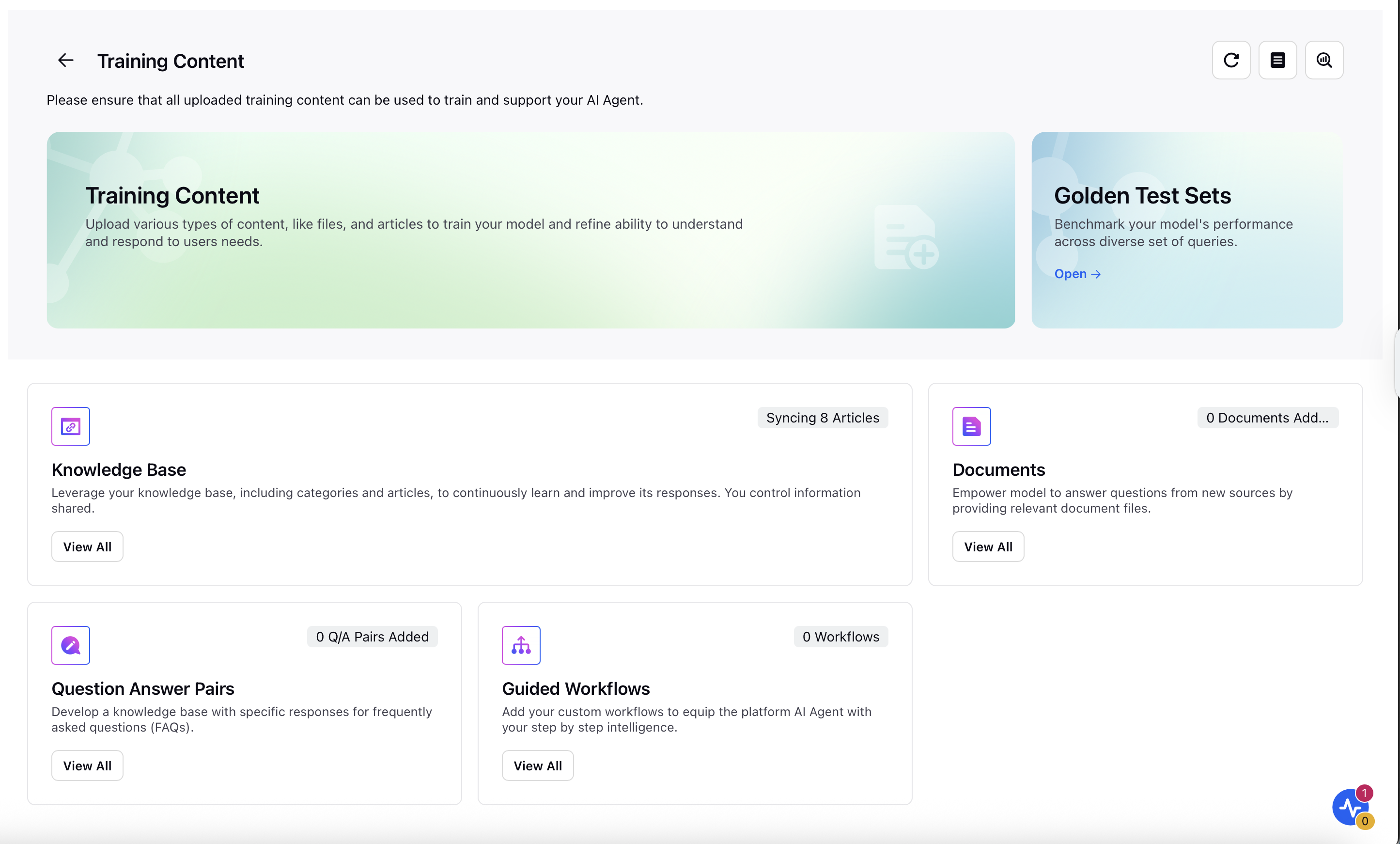The image size is (1400, 844).
Task: View all Guided Workflows
Action: [538, 766]
